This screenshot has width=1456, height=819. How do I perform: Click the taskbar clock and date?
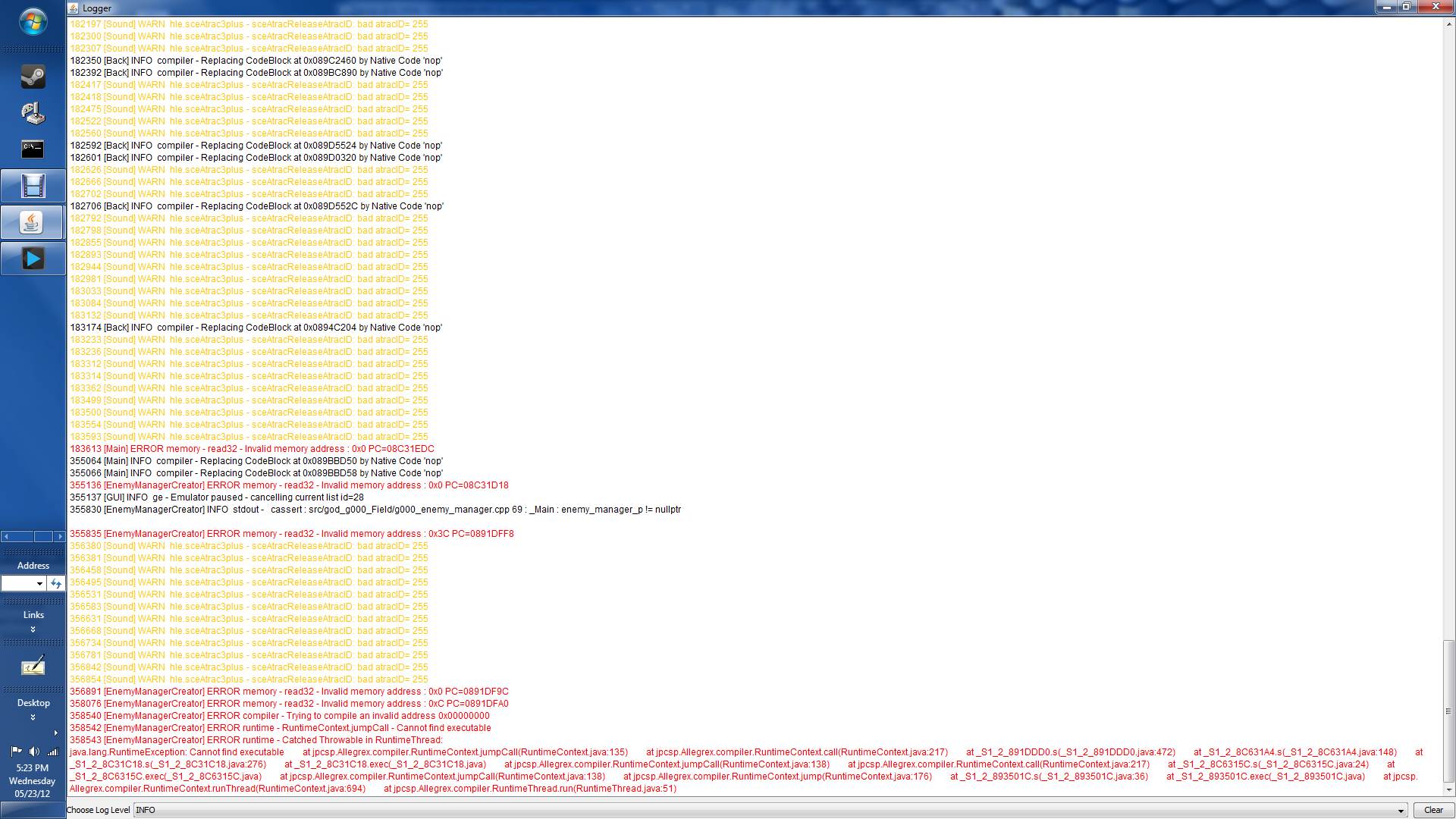33,780
